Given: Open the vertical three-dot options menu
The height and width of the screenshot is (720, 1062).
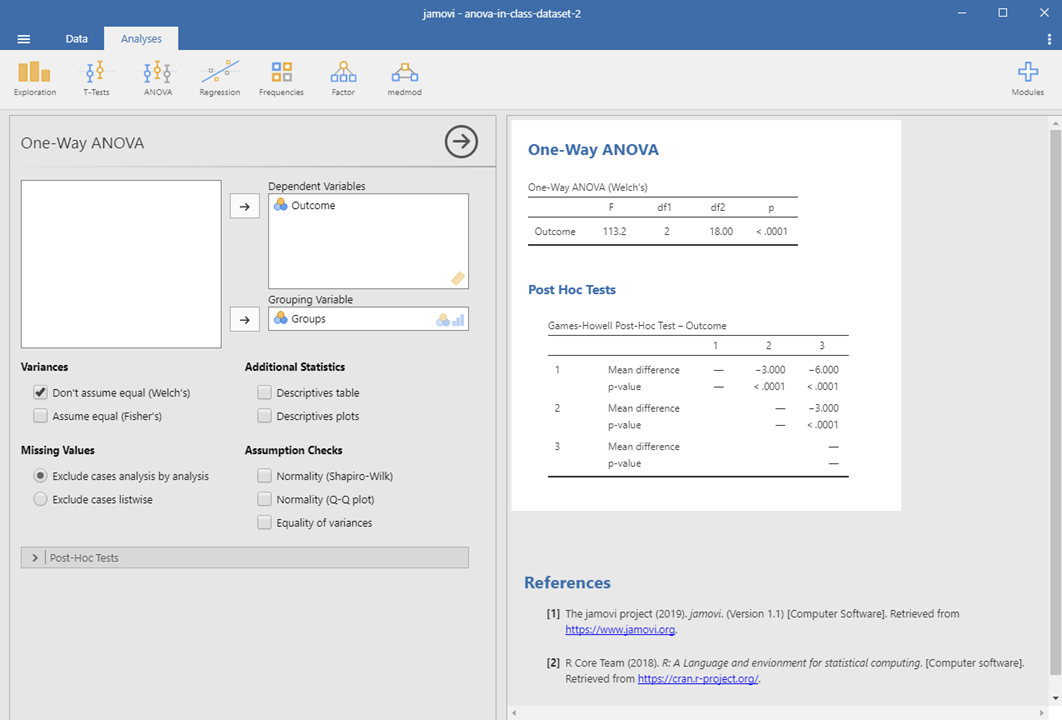Looking at the screenshot, I should (x=1049, y=39).
